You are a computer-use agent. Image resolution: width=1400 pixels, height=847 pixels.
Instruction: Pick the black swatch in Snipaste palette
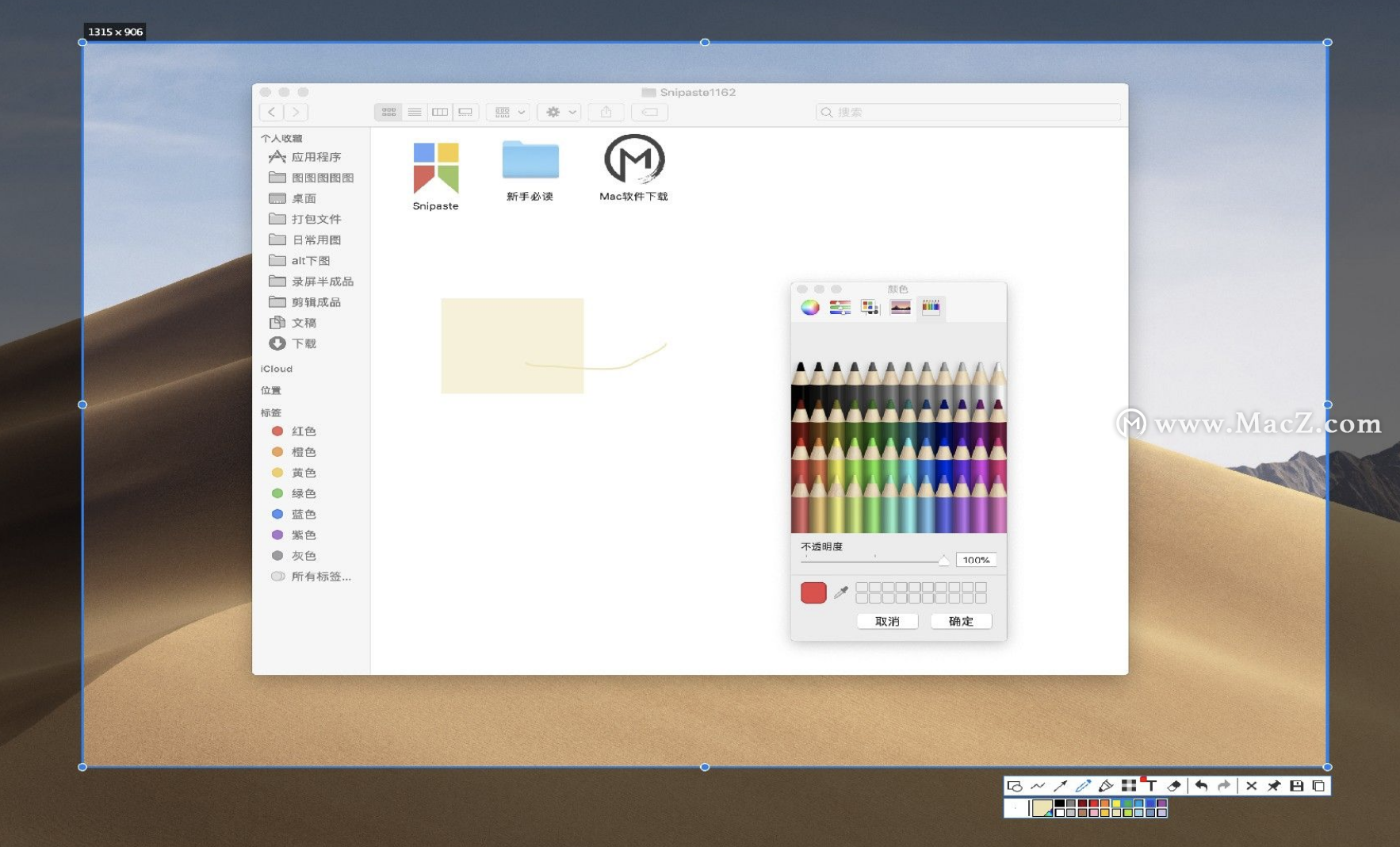tap(1060, 803)
